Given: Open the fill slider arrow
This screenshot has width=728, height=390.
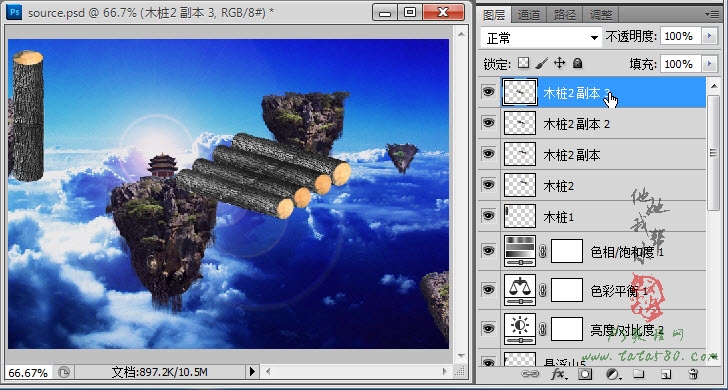Looking at the screenshot, I should (x=709, y=63).
